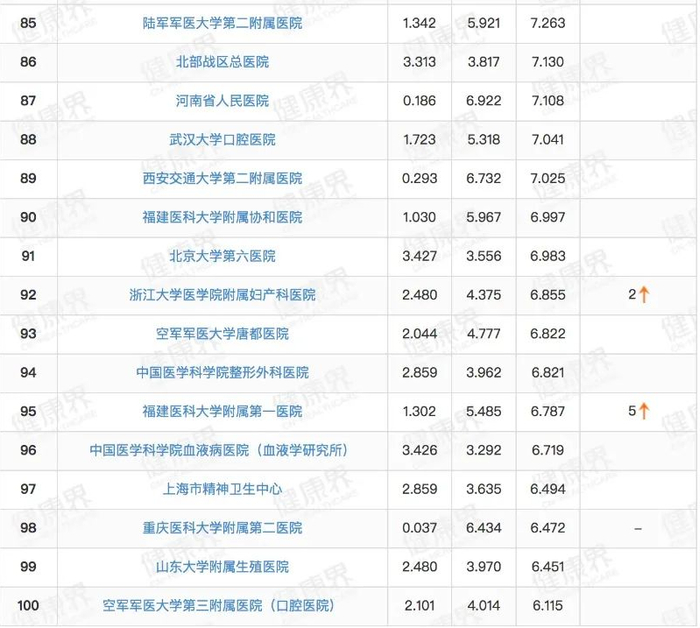The width and height of the screenshot is (700, 628).
Task: Click total score 6.787
Action: click(x=548, y=411)
